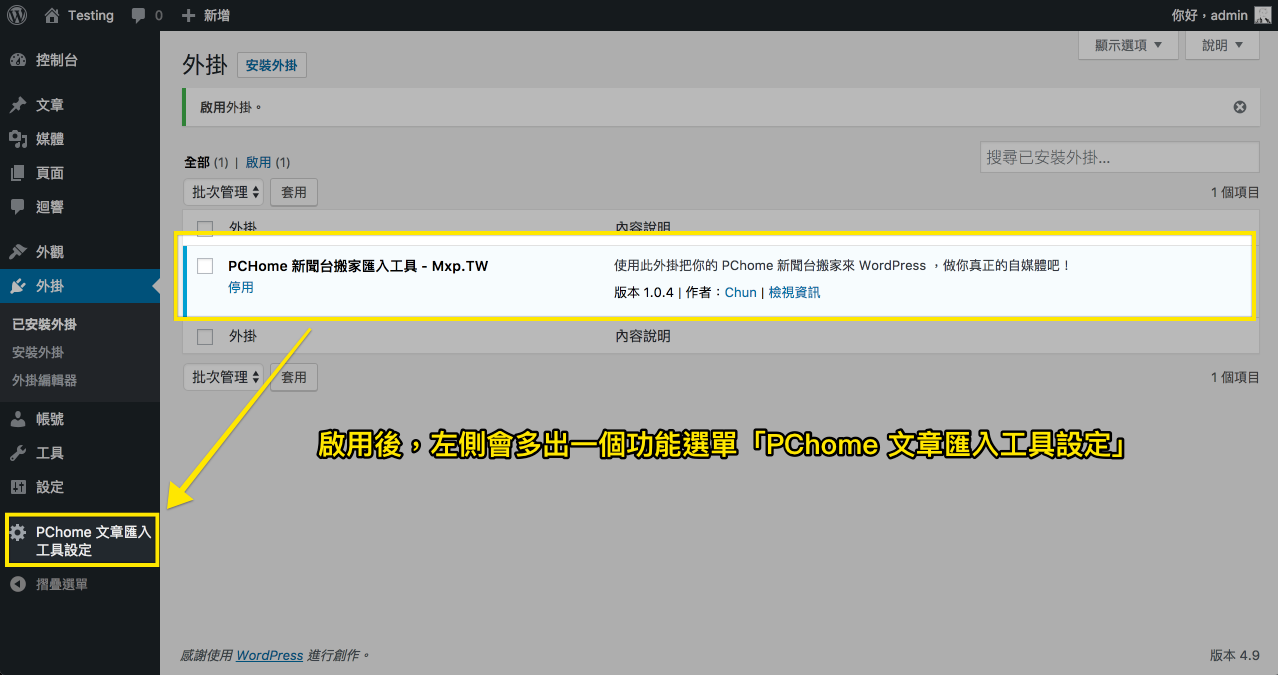Click the 摺疊選單 collapse arrow icon
Viewport: 1278px width, 675px height.
click(18, 584)
